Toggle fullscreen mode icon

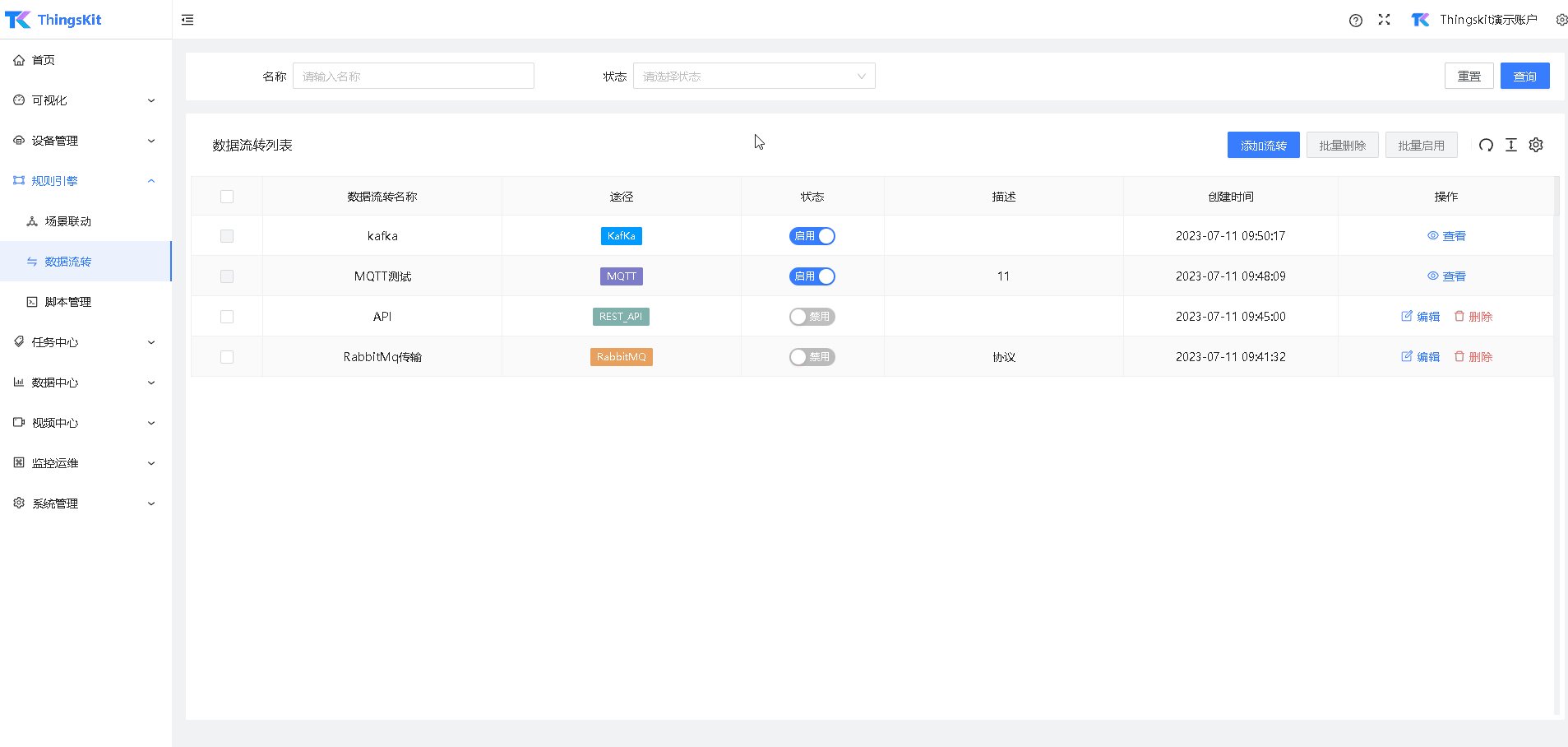tap(1385, 20)
